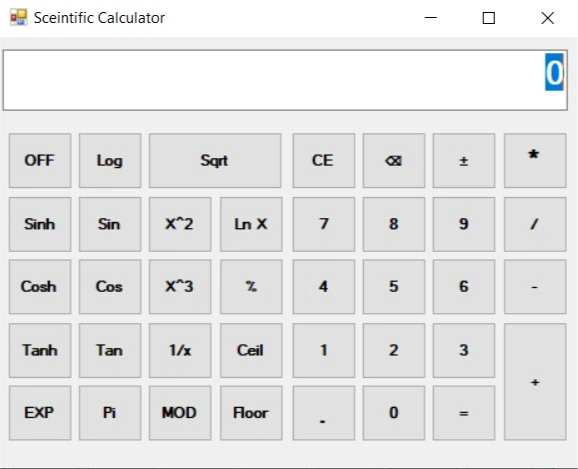Hit the minus operator key
578x469 pixels.
(x=535, y=287)
